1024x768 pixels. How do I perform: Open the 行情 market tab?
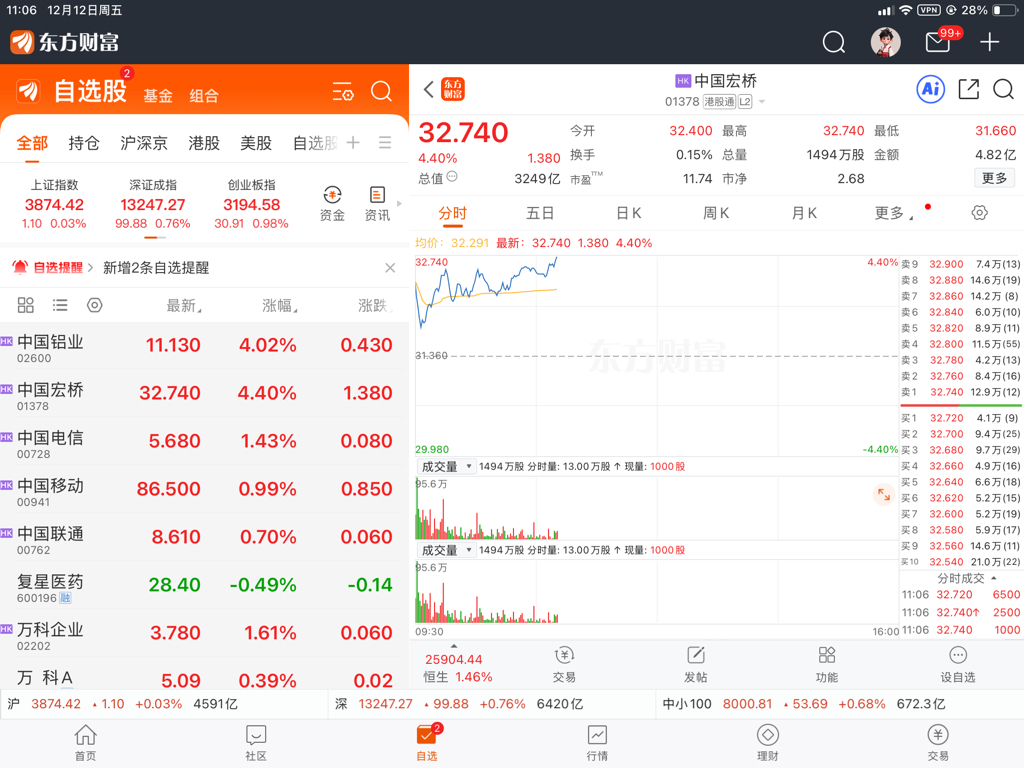click(597, 743)
